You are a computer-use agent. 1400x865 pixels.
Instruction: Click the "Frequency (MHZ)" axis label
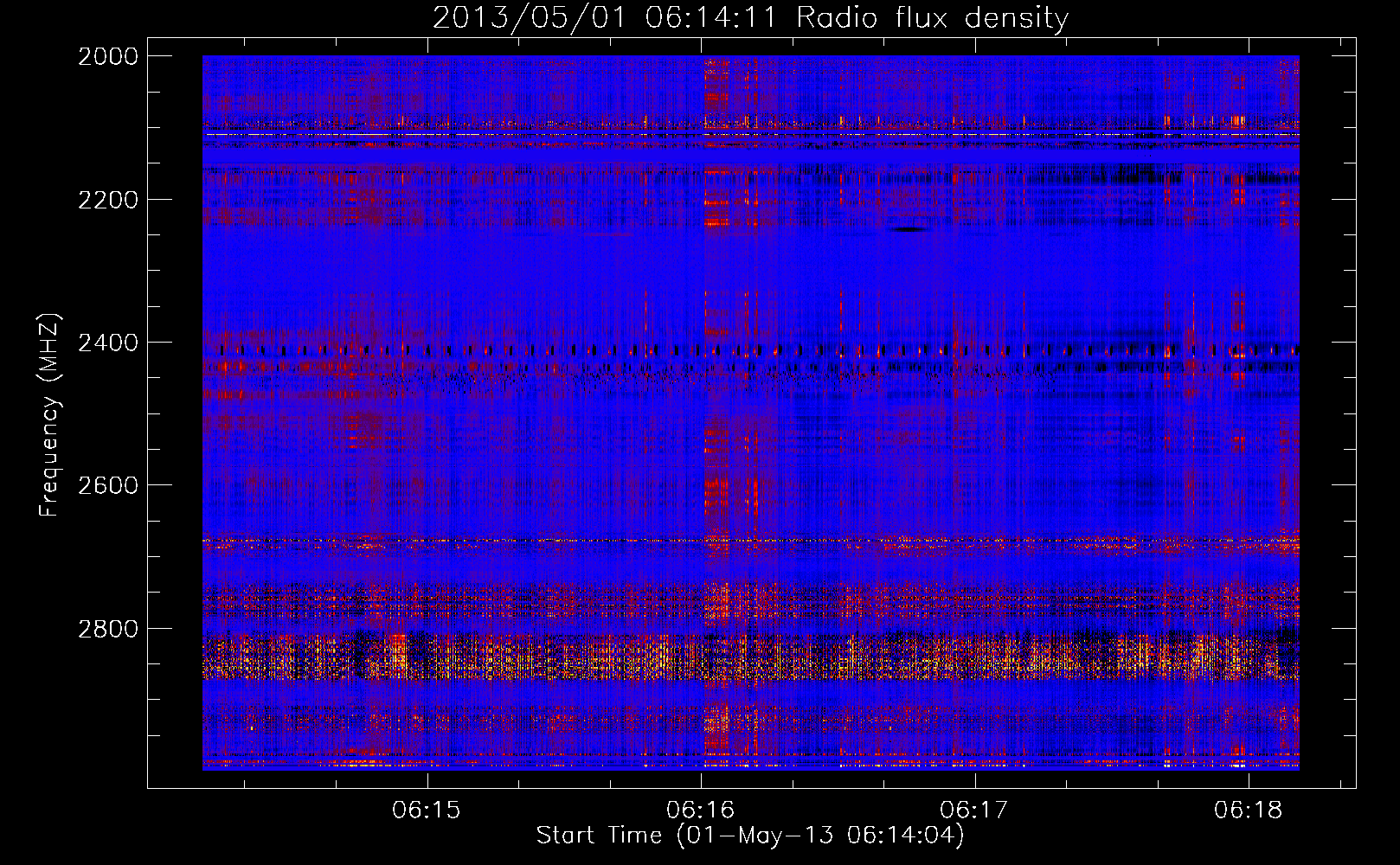point(50,415)
